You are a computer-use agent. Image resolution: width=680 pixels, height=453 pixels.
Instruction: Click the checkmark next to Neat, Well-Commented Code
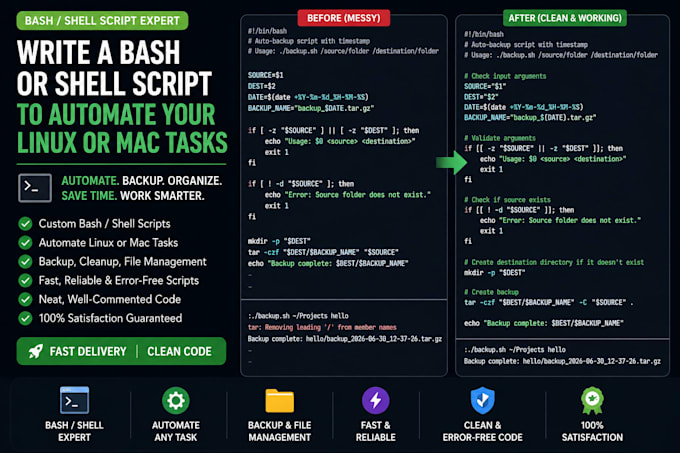(x=26, y=299)
